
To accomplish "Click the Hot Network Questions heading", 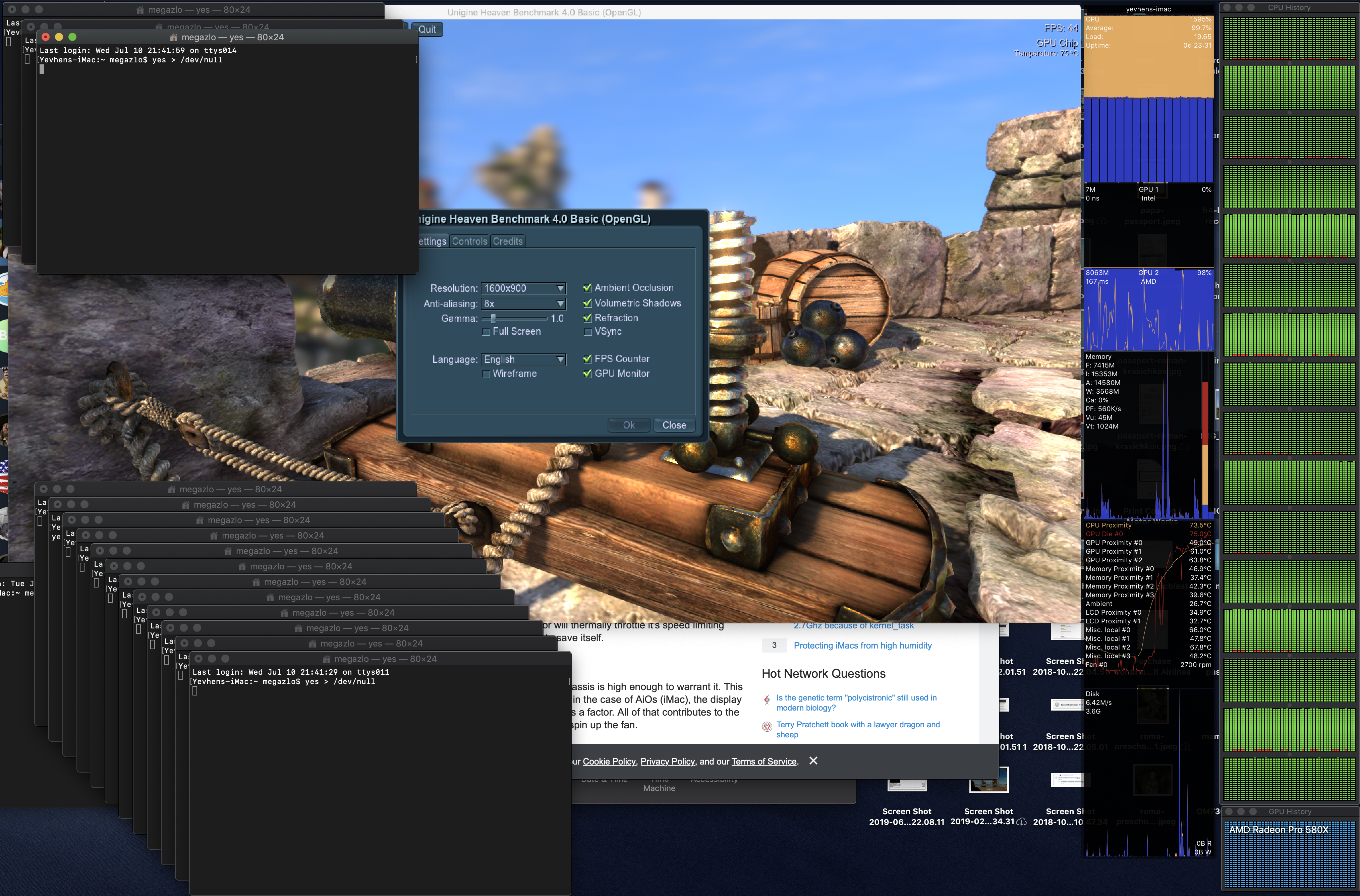I will coord(824,674).
